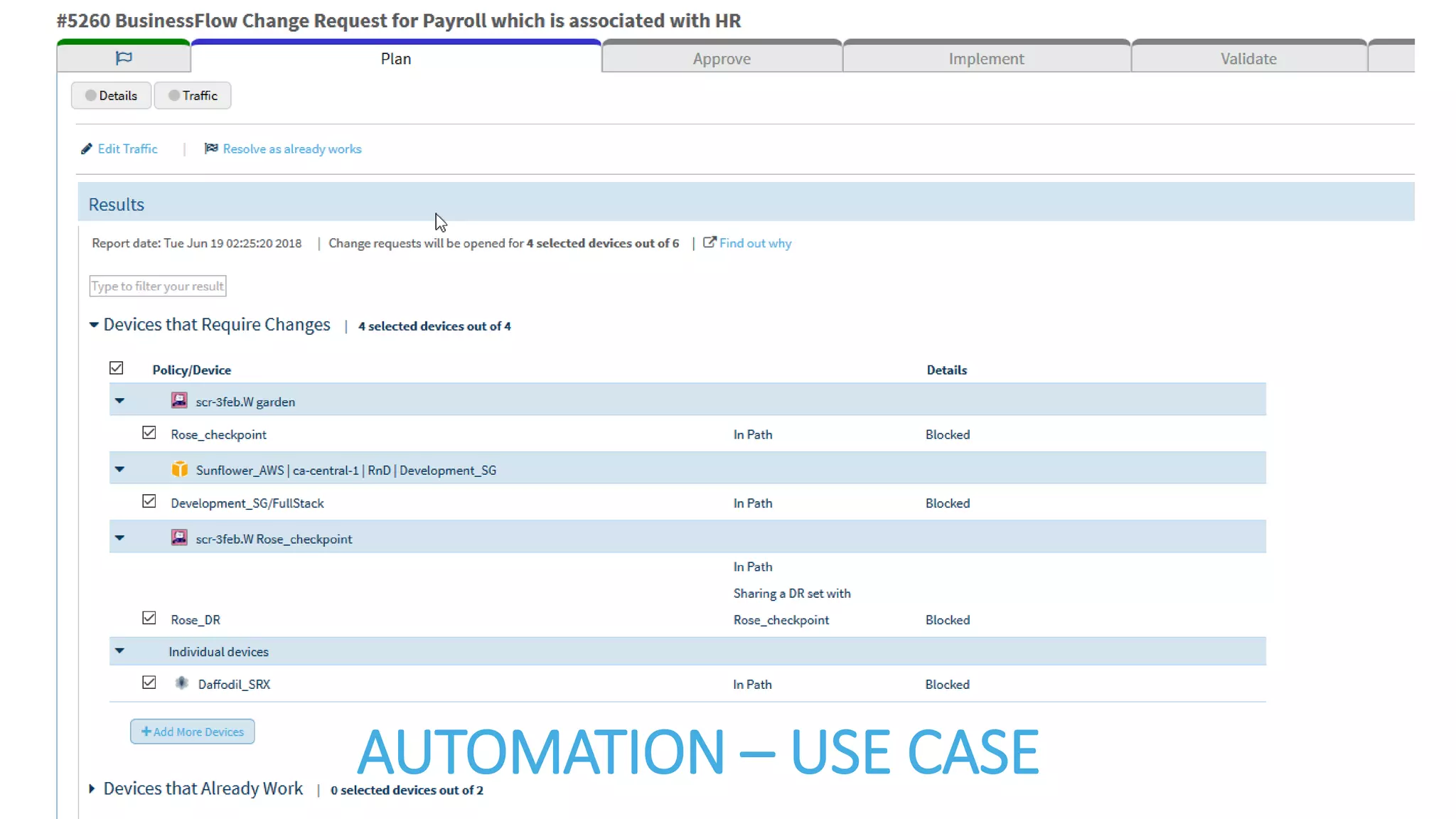The height and width of the screenshot is (819, 1456).
Task: Open the Details sub-tab
Action: click(111, 95)
